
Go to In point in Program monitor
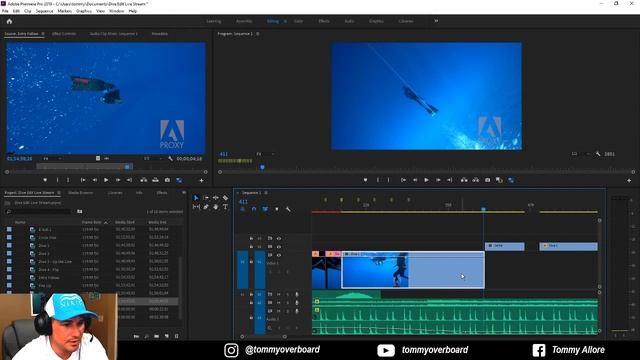(x=403, y=180)
